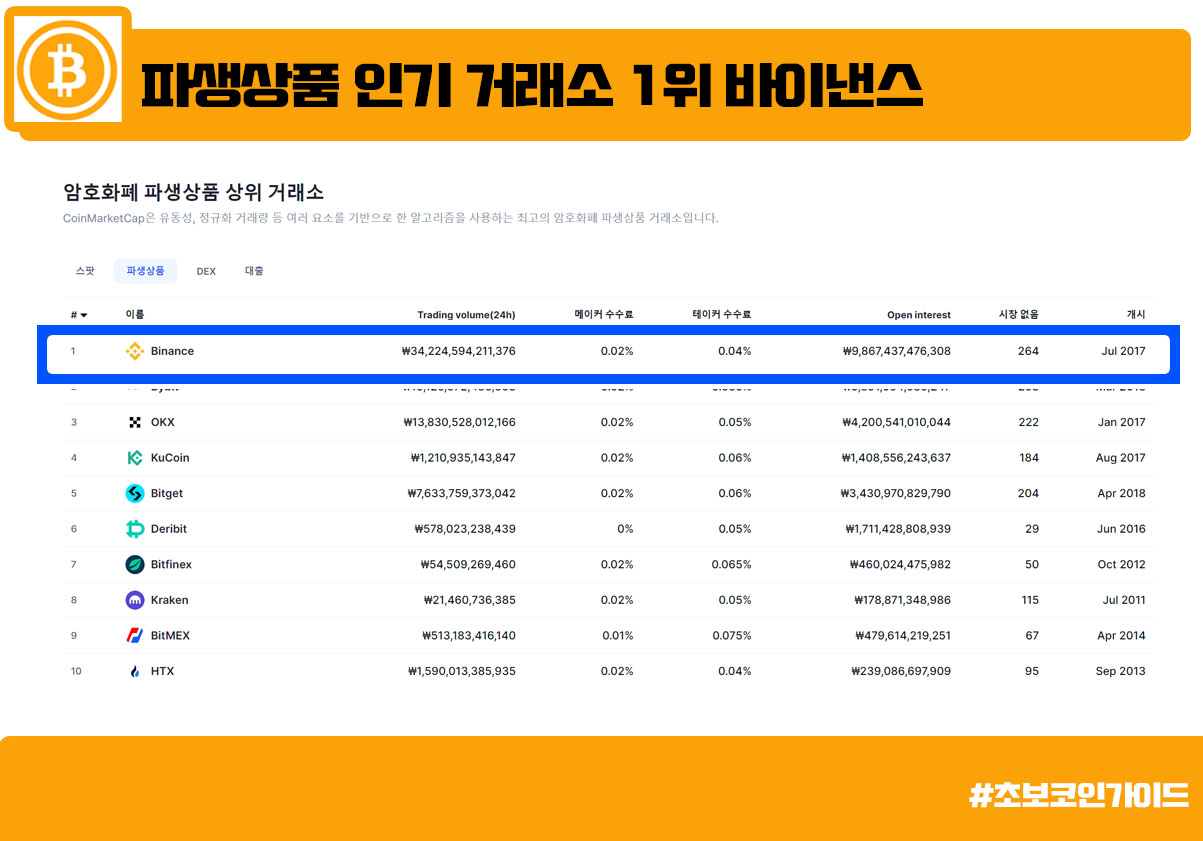Image resolution: width=1203 pixels, height=841 pixels.
Task: Click the OKX logo icon
Action: (135, 422)
